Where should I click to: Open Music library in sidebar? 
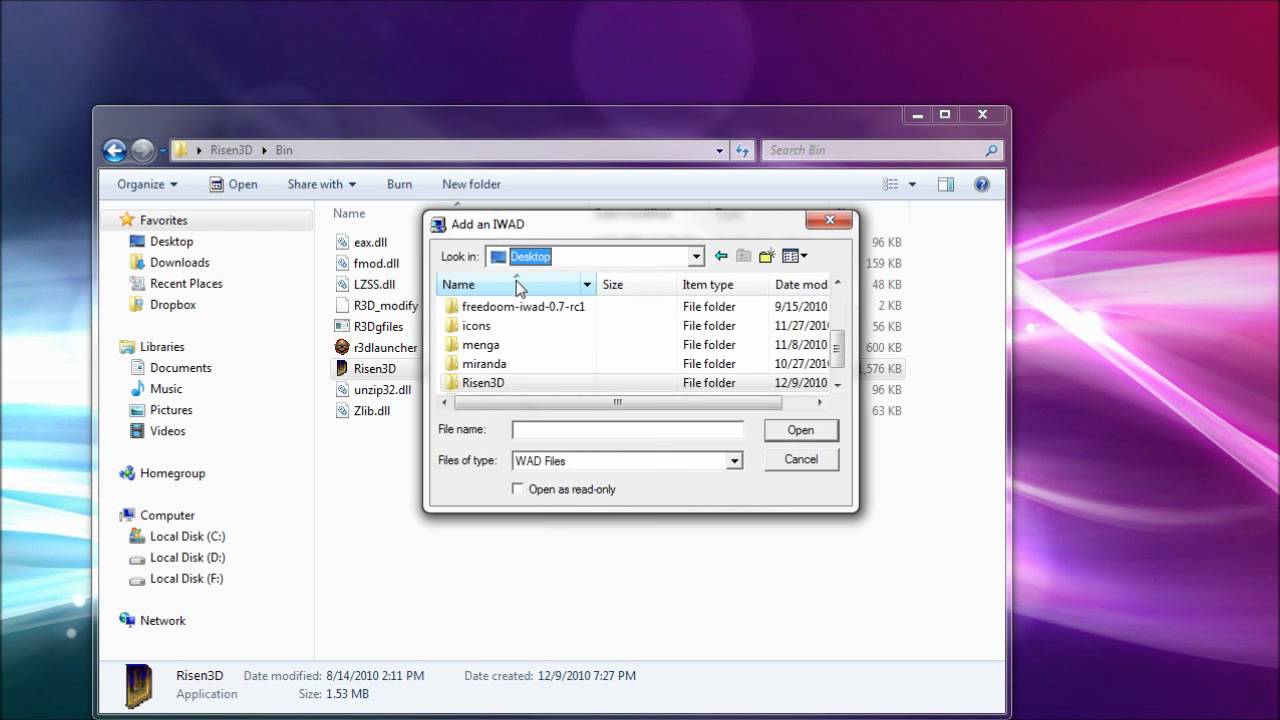click(156, 389)
